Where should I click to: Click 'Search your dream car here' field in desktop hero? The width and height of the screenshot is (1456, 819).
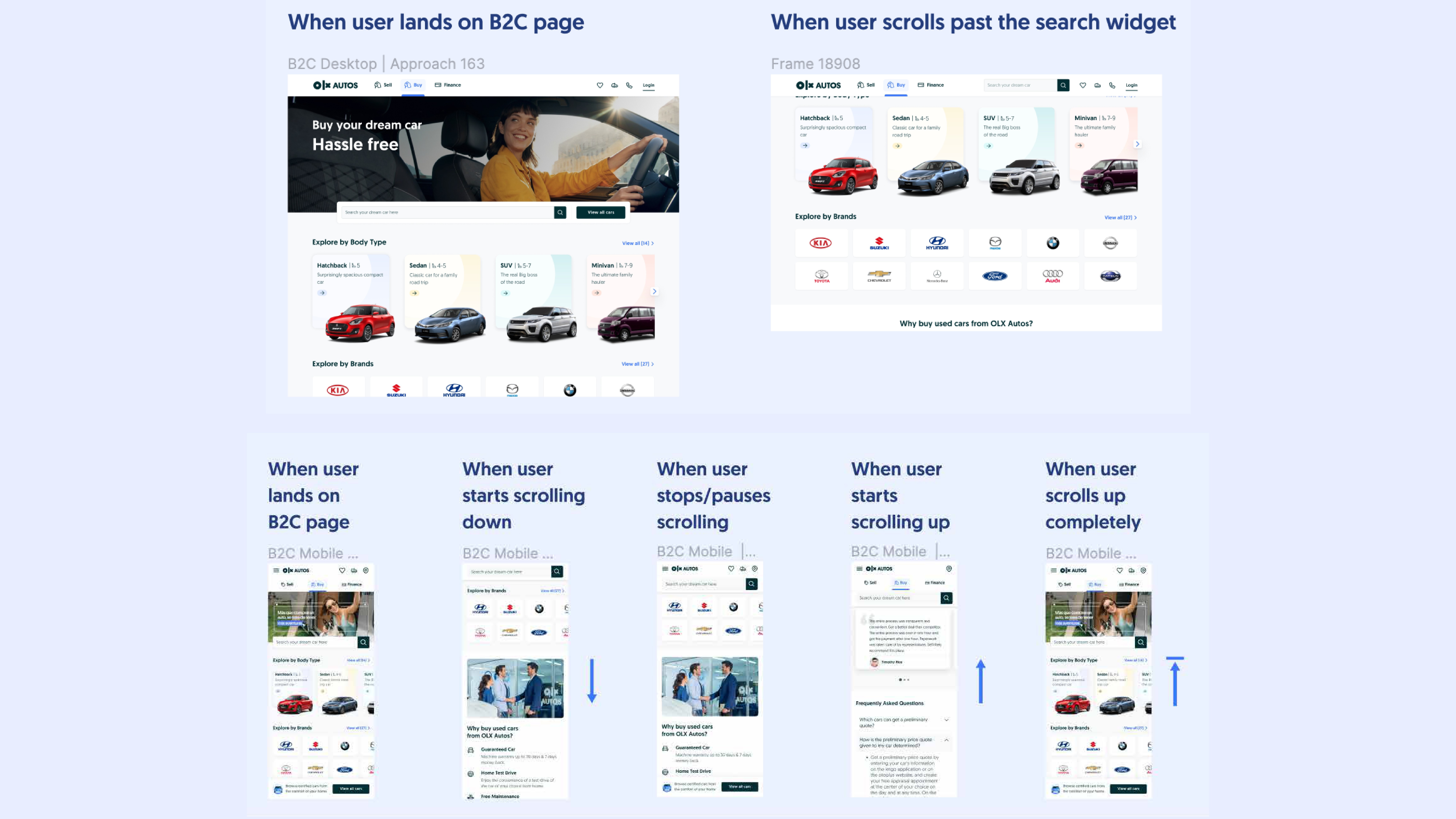click(x=448, y=213)
